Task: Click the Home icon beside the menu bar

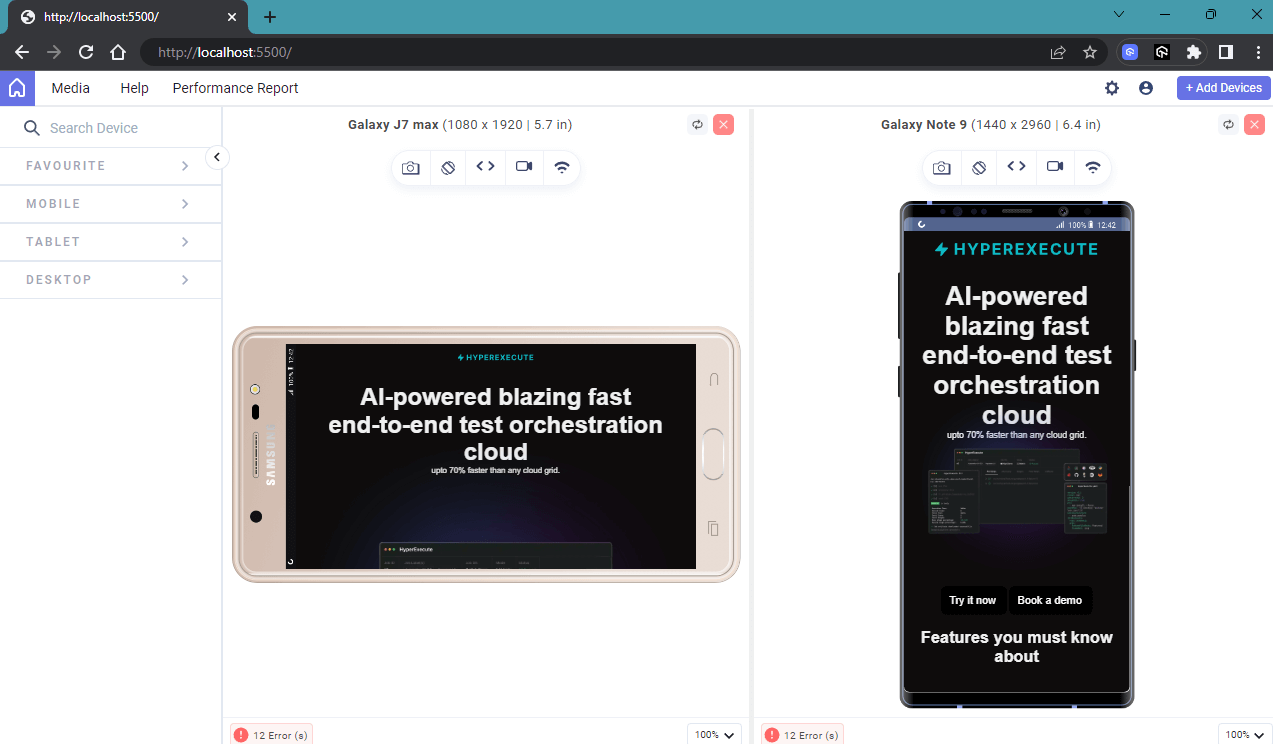Action: click(x=16, y=88)
